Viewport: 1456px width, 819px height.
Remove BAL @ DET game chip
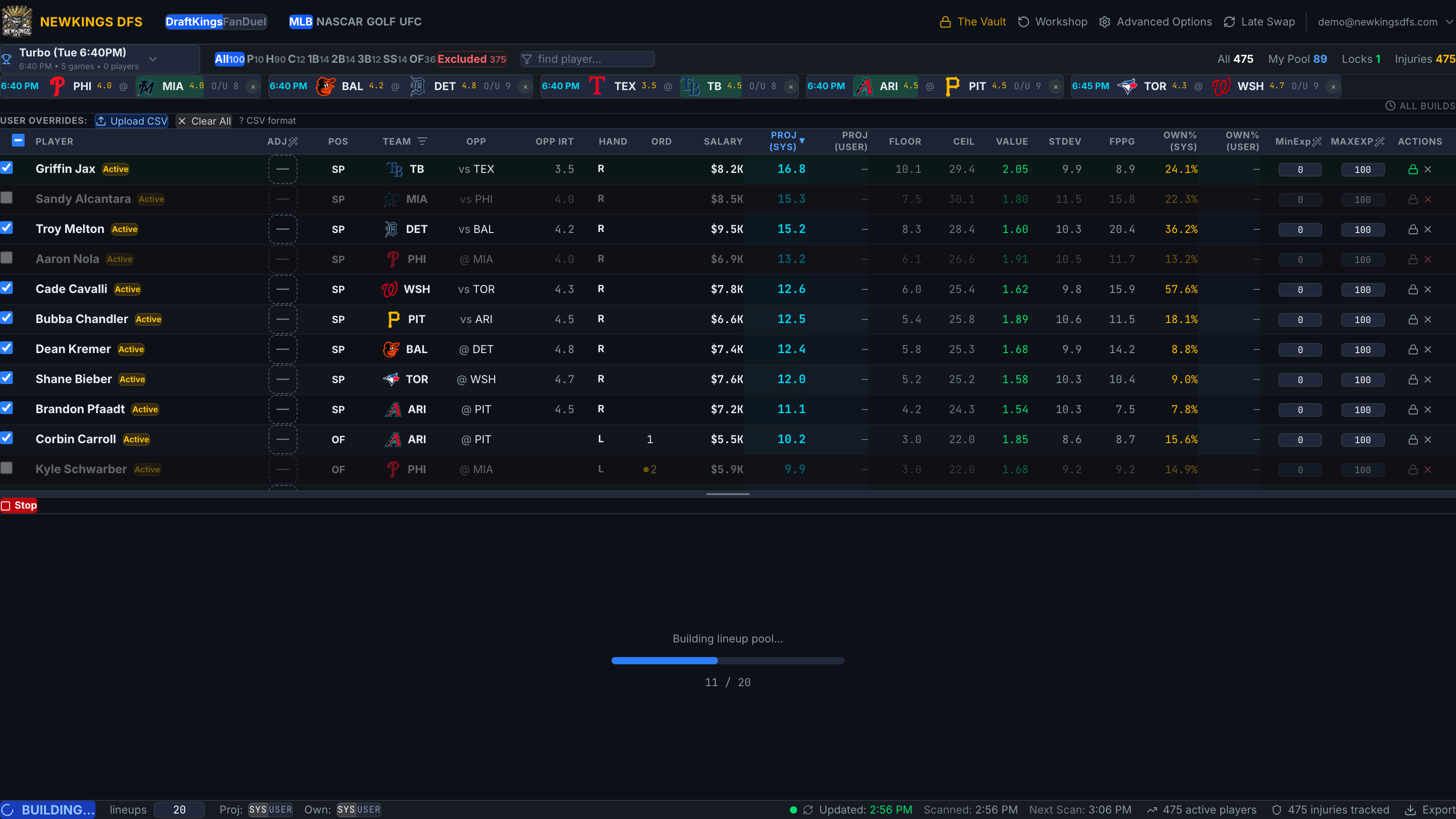(x=525, y=86)
